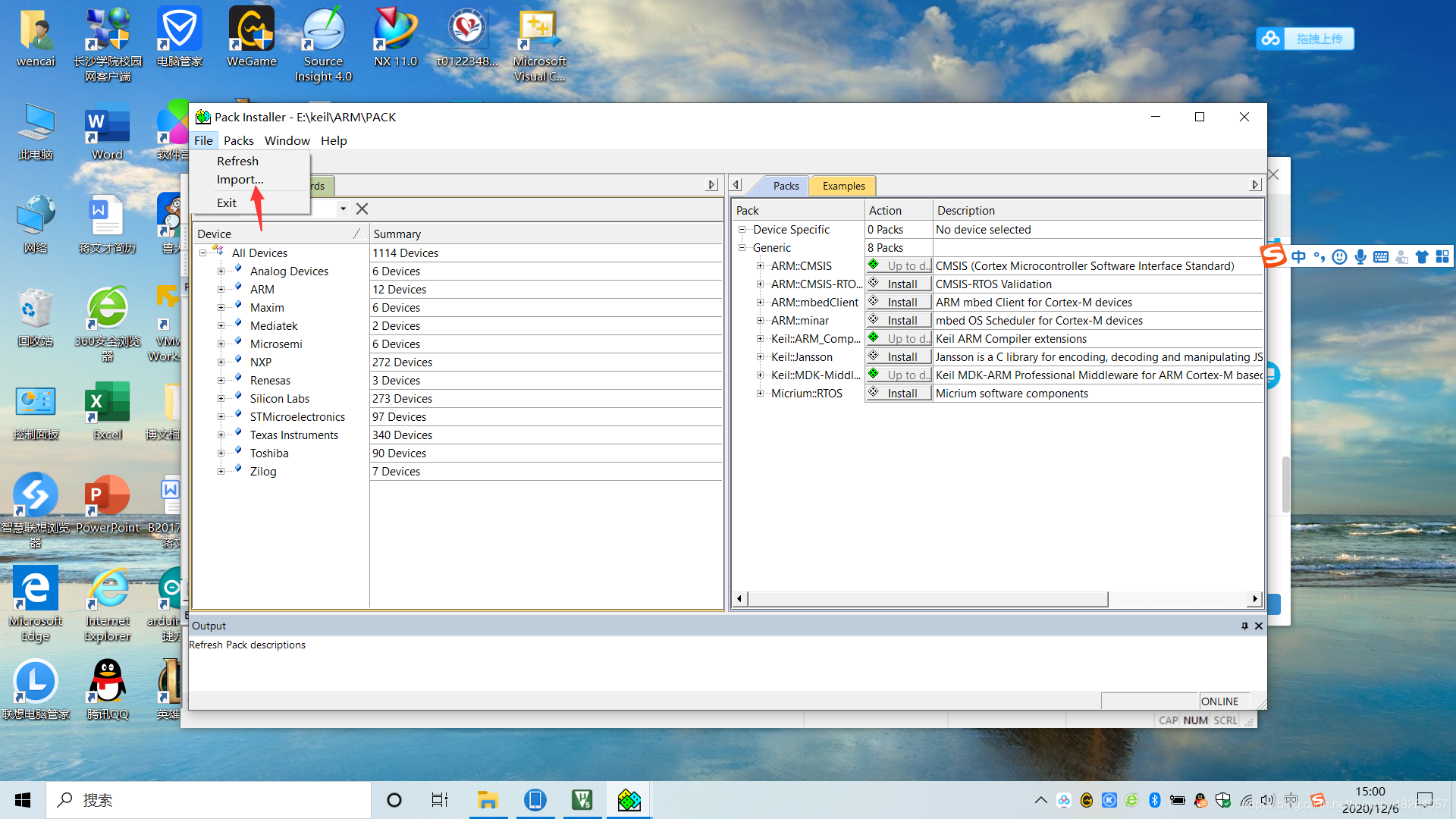This screenshot has width=1456, height=819.
Task: Expand the Generic packs category
Action: [743, 247]
